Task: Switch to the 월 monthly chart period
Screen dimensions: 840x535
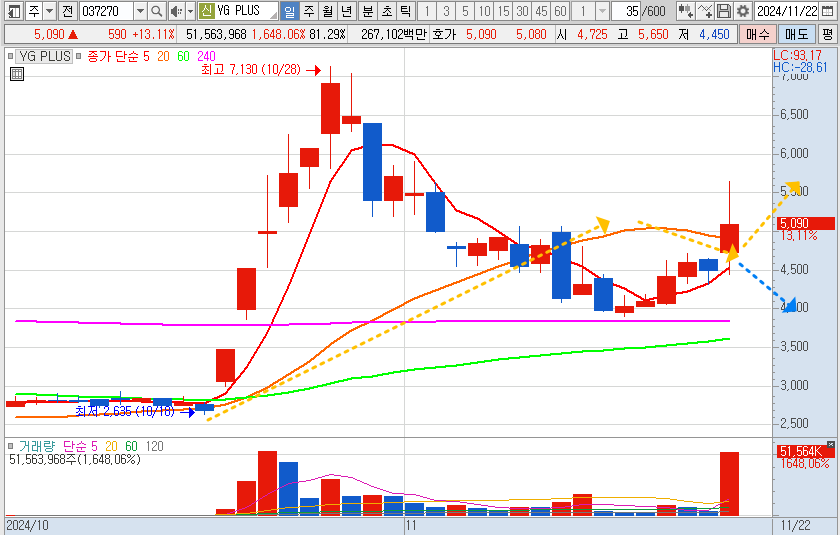Action: tap(328, 11)
